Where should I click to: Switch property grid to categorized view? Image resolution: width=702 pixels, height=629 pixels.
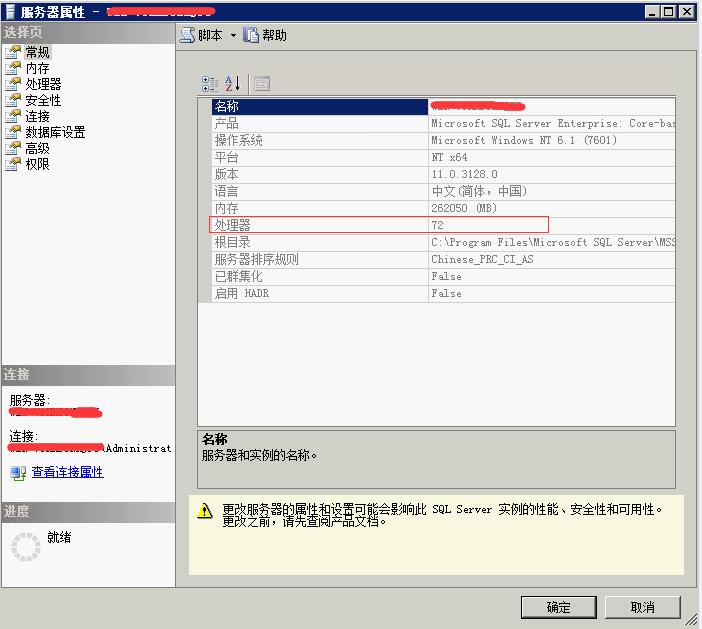click(210, 84)
